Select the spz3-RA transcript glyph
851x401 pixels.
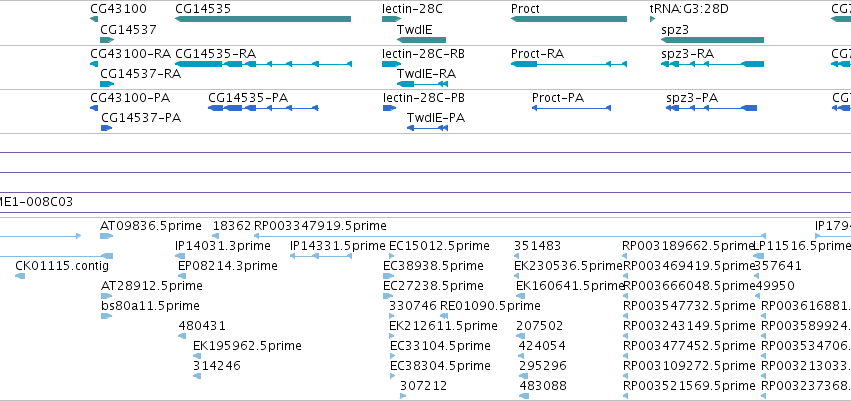pos(713,64)
